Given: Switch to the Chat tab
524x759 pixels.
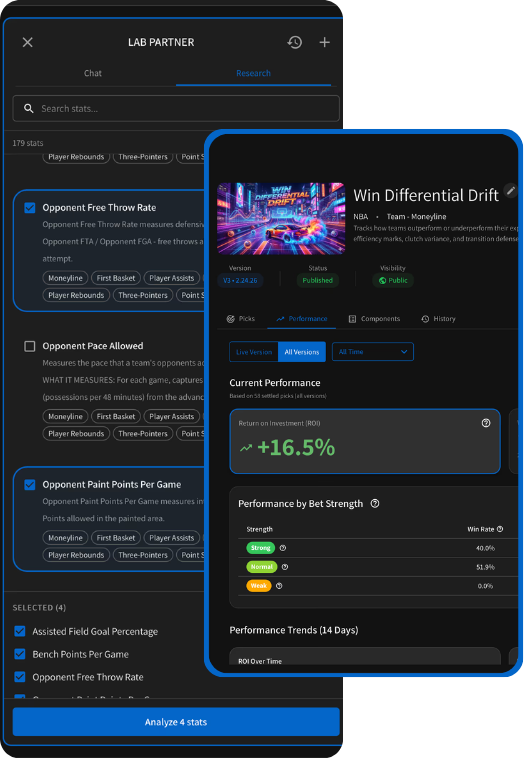Looking at the screenshot, I should (93, 73).
